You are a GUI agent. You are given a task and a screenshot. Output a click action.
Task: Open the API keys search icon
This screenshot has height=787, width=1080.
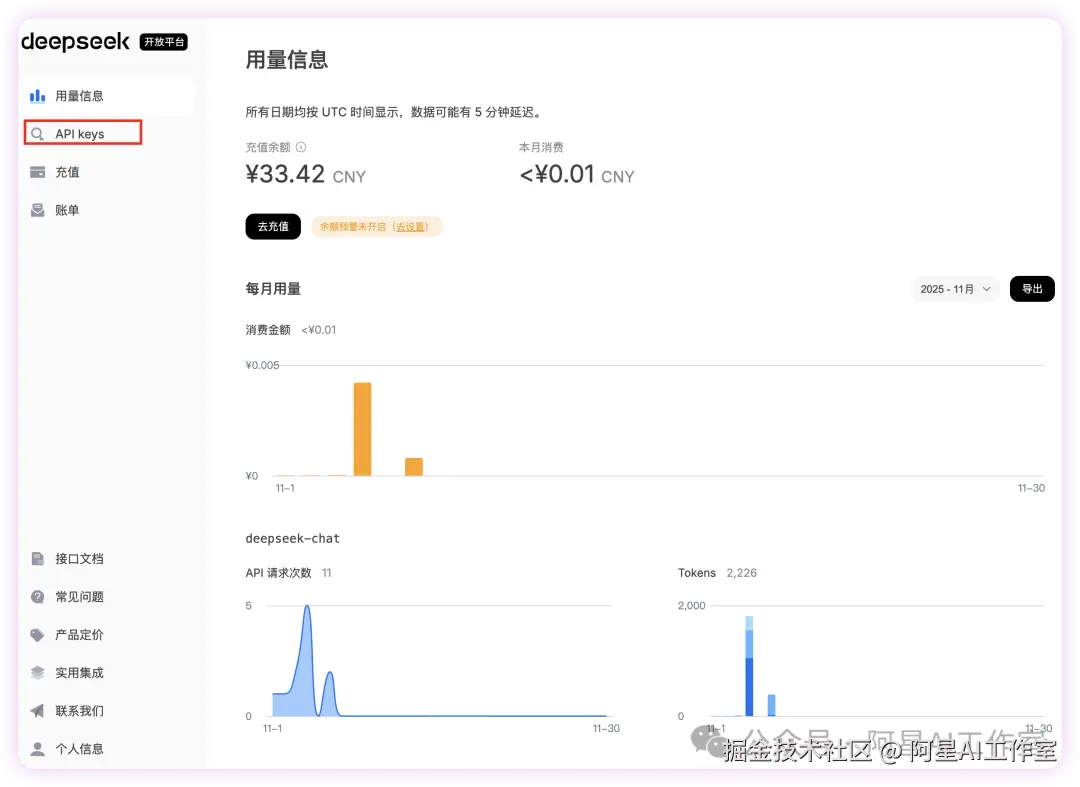39,132
